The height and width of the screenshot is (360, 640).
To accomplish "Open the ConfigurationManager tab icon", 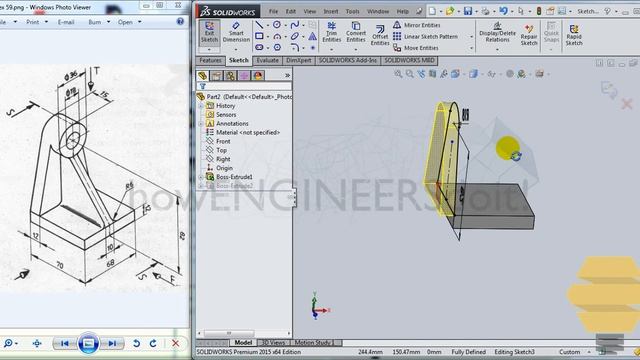I will coord(230,76).
